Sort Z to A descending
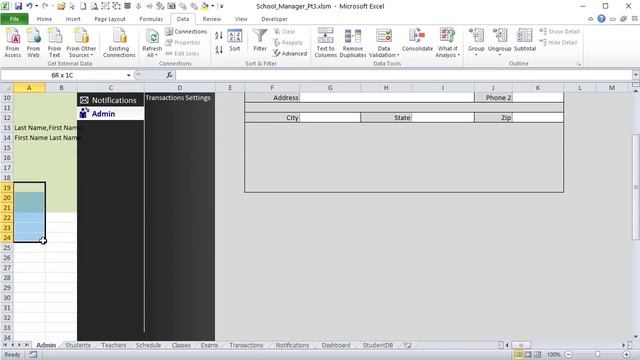The image size is (640, 360). click(x=219, y=49)
